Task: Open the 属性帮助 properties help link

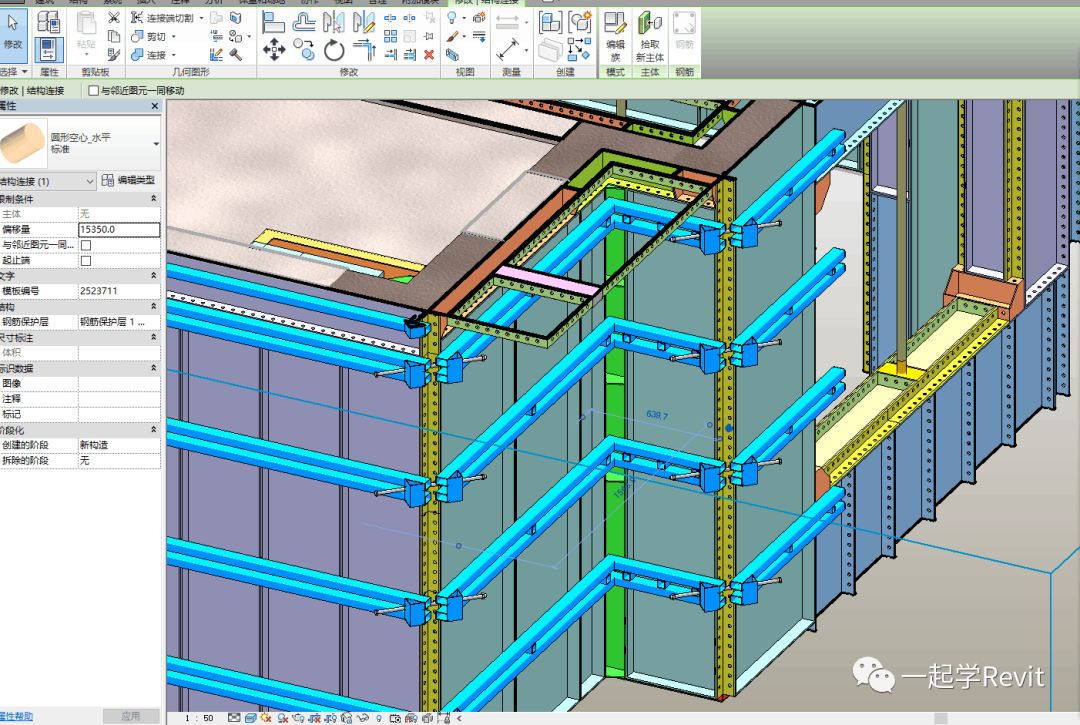Action: click(x=17, y=717)
